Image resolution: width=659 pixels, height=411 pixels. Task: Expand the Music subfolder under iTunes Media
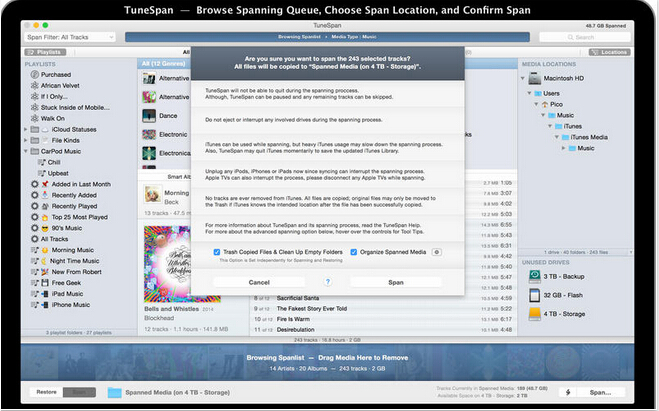(x=564, y=148)
